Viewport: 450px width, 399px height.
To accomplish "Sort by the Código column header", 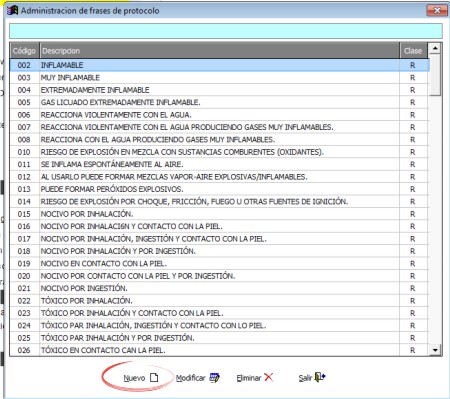I will (24, 51).
